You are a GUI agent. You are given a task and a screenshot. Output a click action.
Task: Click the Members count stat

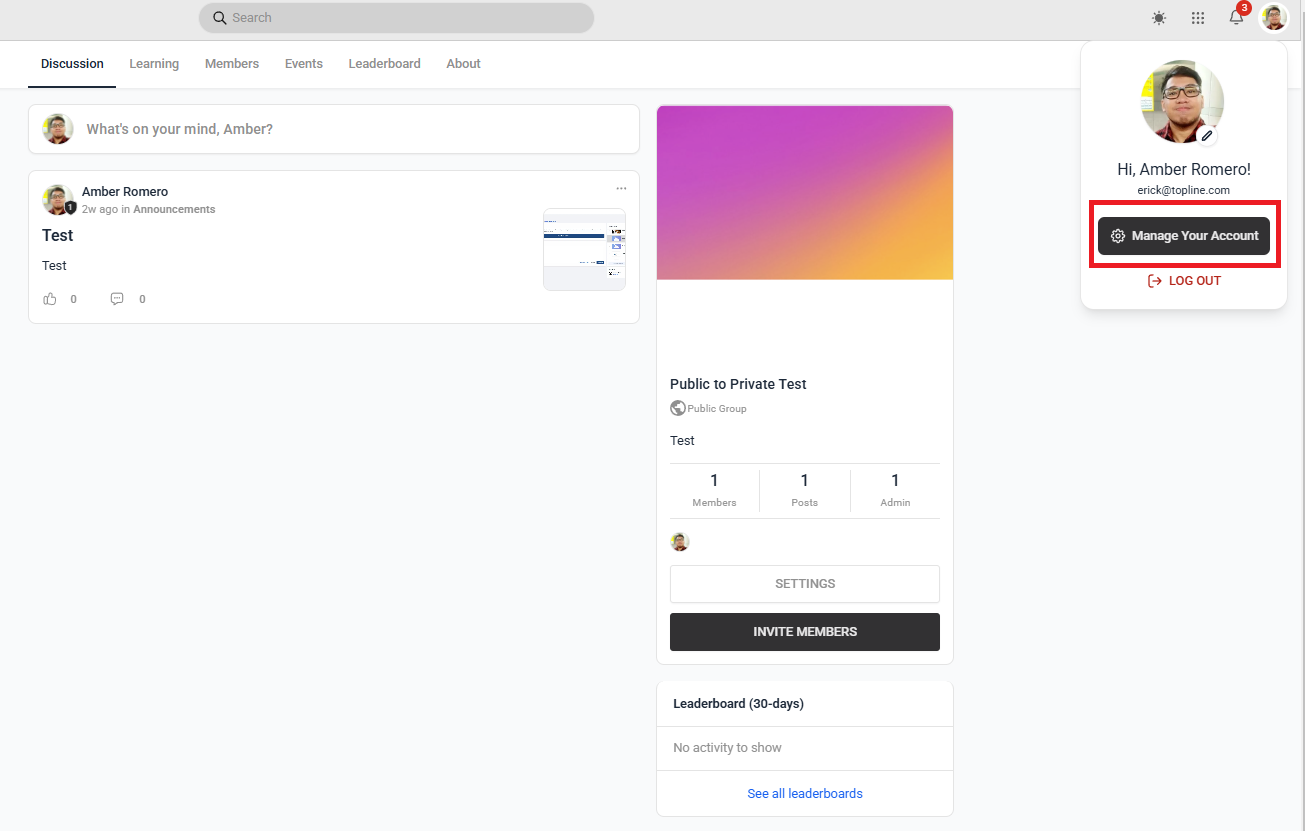click(x=714, y=490)
